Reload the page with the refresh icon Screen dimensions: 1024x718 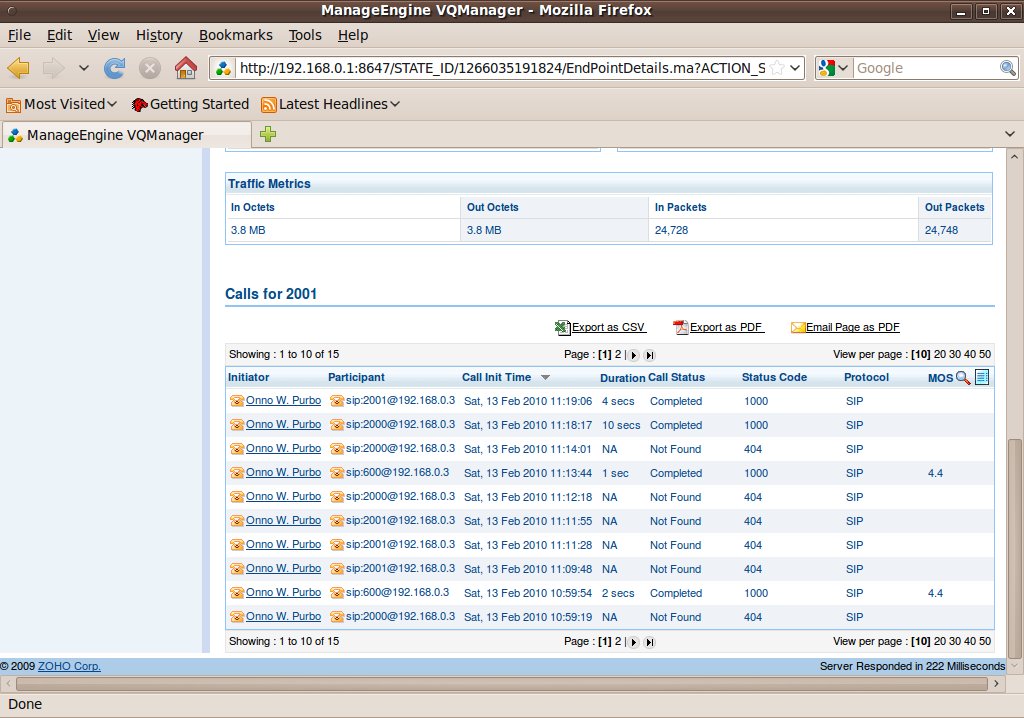pyautogui.click(x=115, y=68)
